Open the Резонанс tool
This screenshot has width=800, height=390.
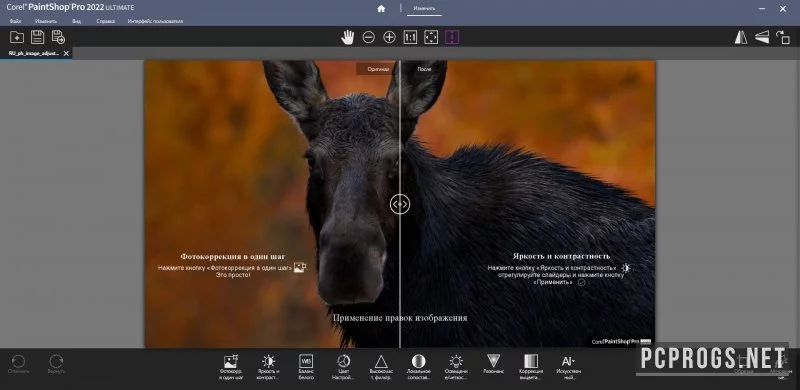(x=493, y=364)
